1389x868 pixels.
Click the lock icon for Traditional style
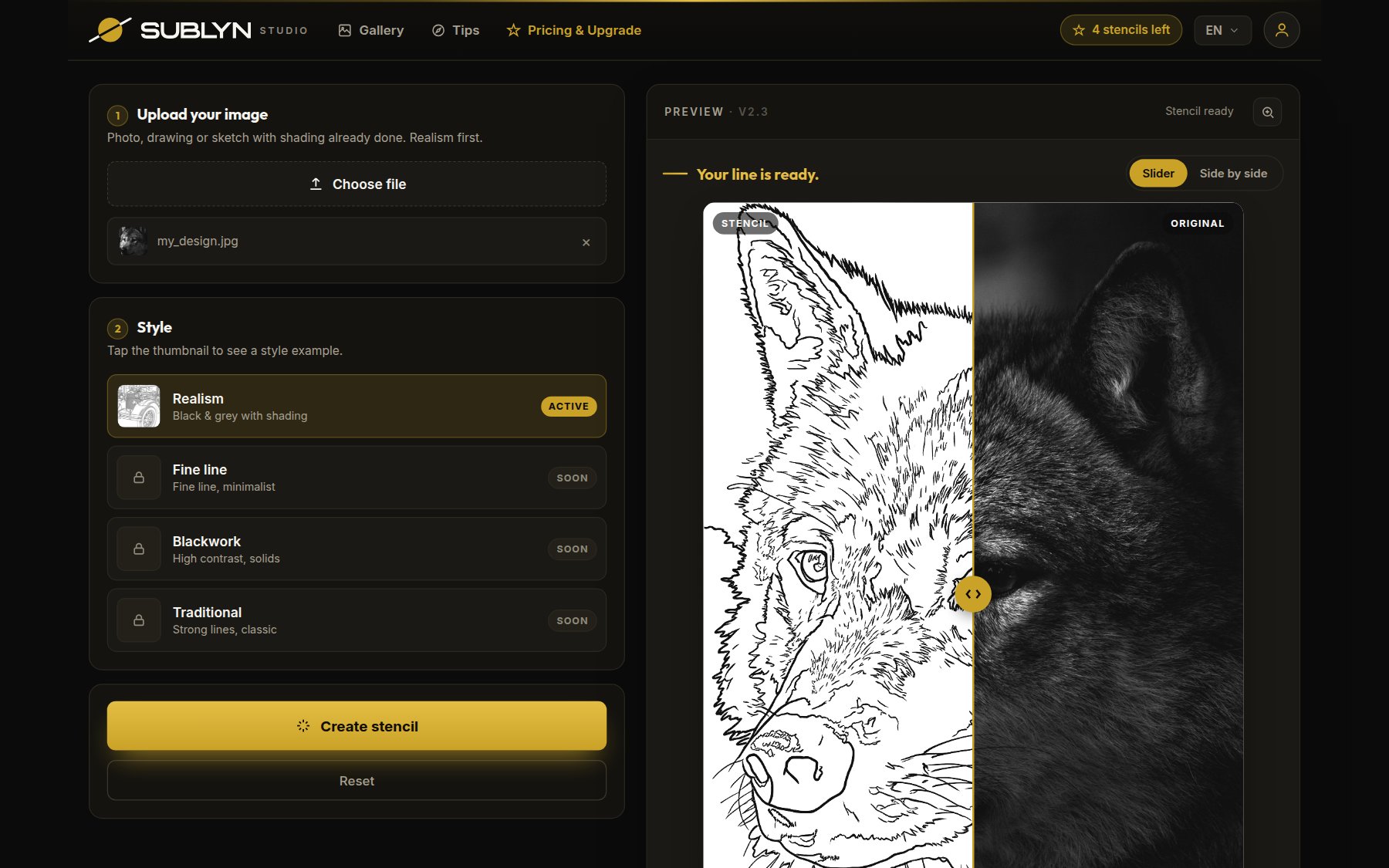(139, 620)
